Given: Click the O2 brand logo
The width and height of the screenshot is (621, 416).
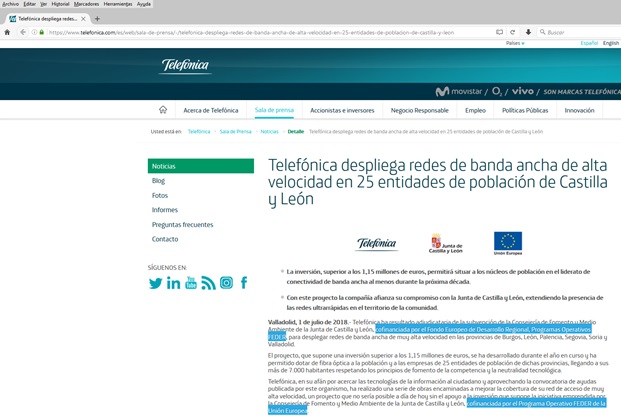Looking at the screenshot, I should (497, 92).
